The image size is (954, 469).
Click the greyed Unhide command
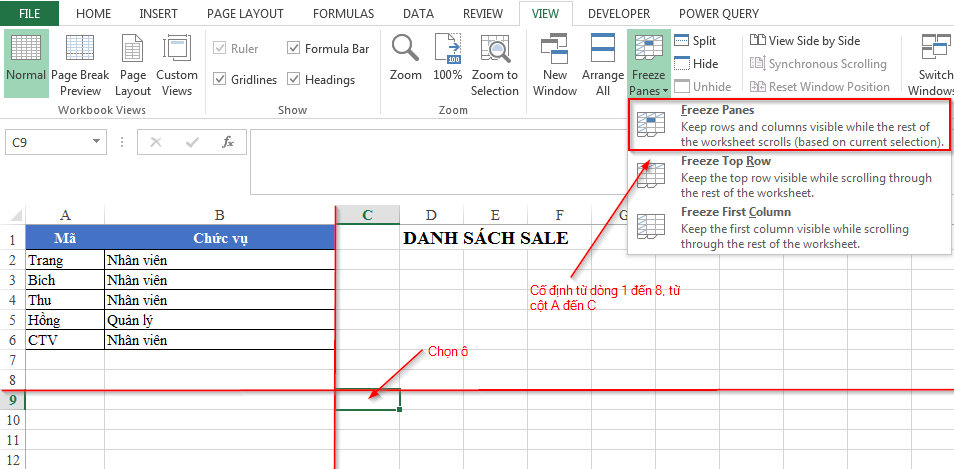(x=703, y=86)
